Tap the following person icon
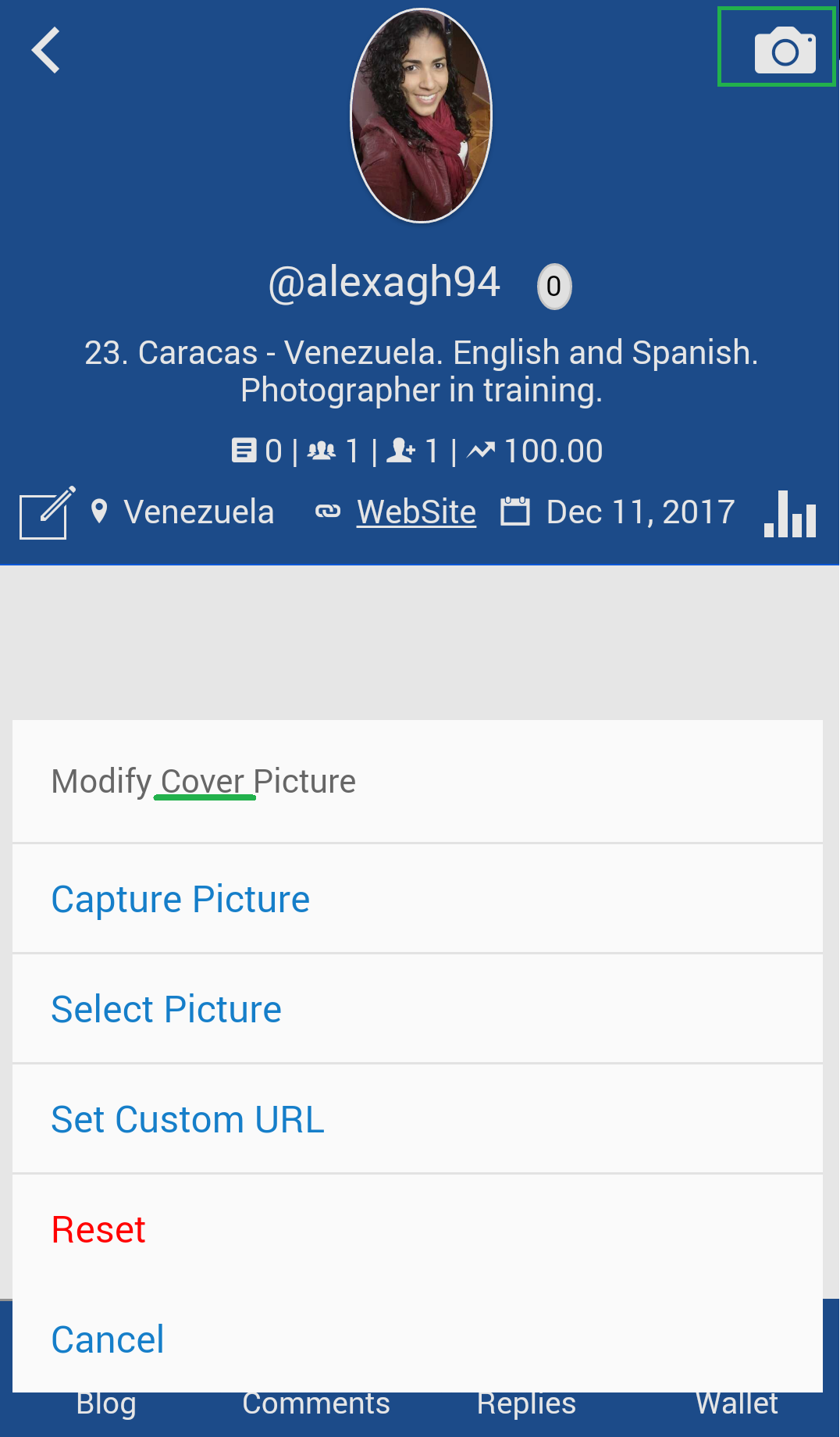Image resolution: width=840 pixels, height=1437 pixels. tap(401, 451)
